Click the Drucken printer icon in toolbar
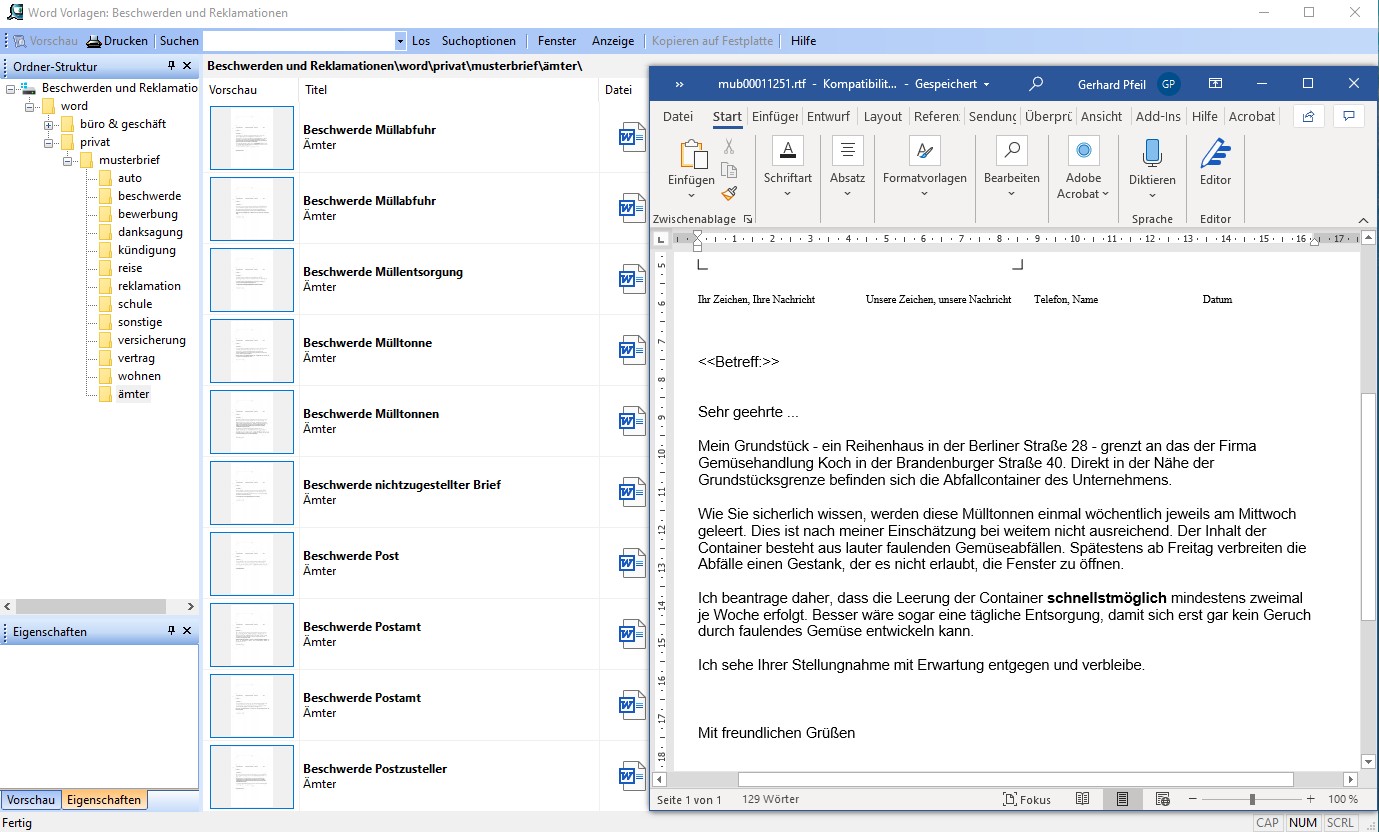The width and height of the screenshot is (1379, 832). [x=95, y=41]
